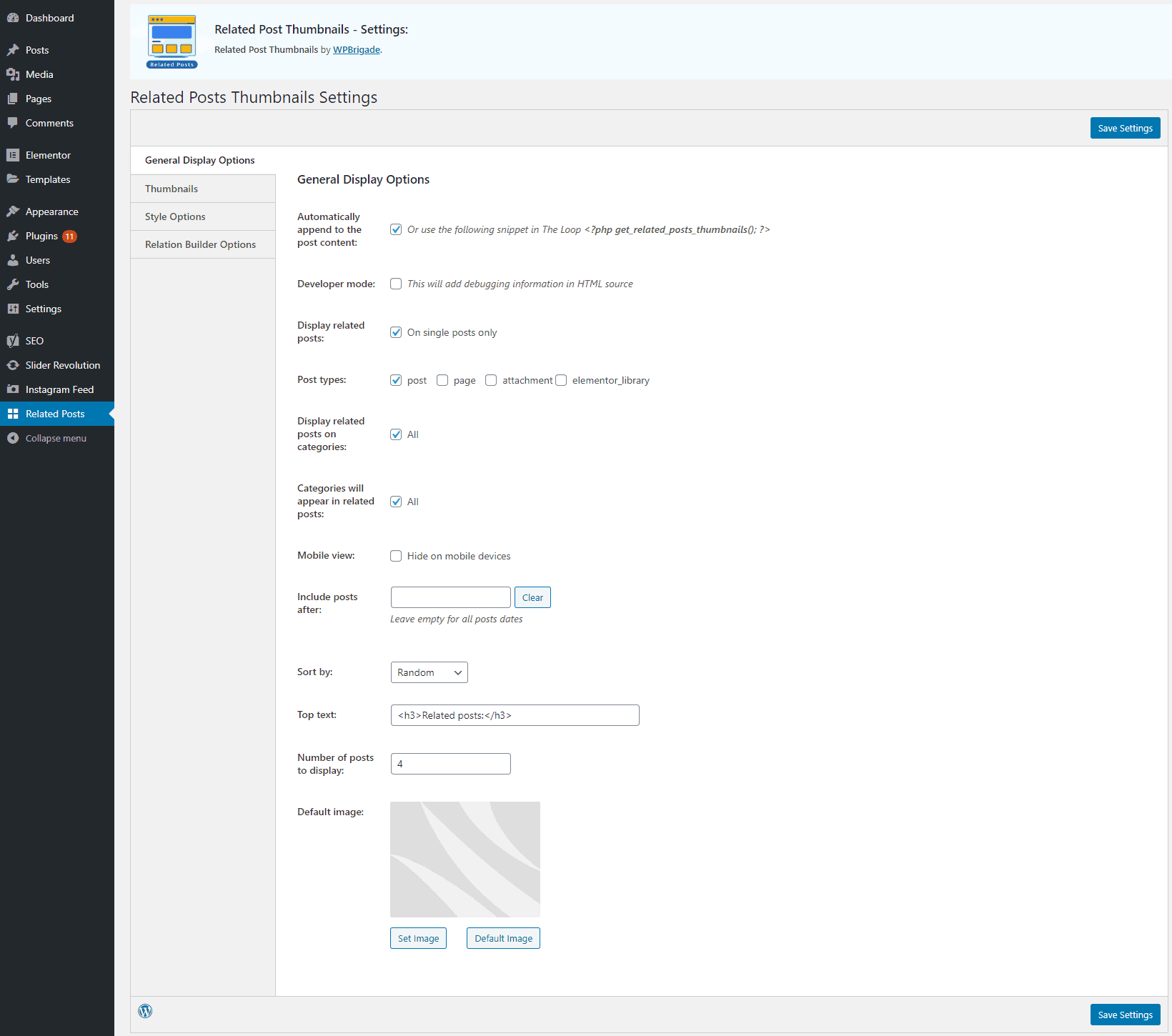Click the Posts pushpin icon

coord(13,50)
